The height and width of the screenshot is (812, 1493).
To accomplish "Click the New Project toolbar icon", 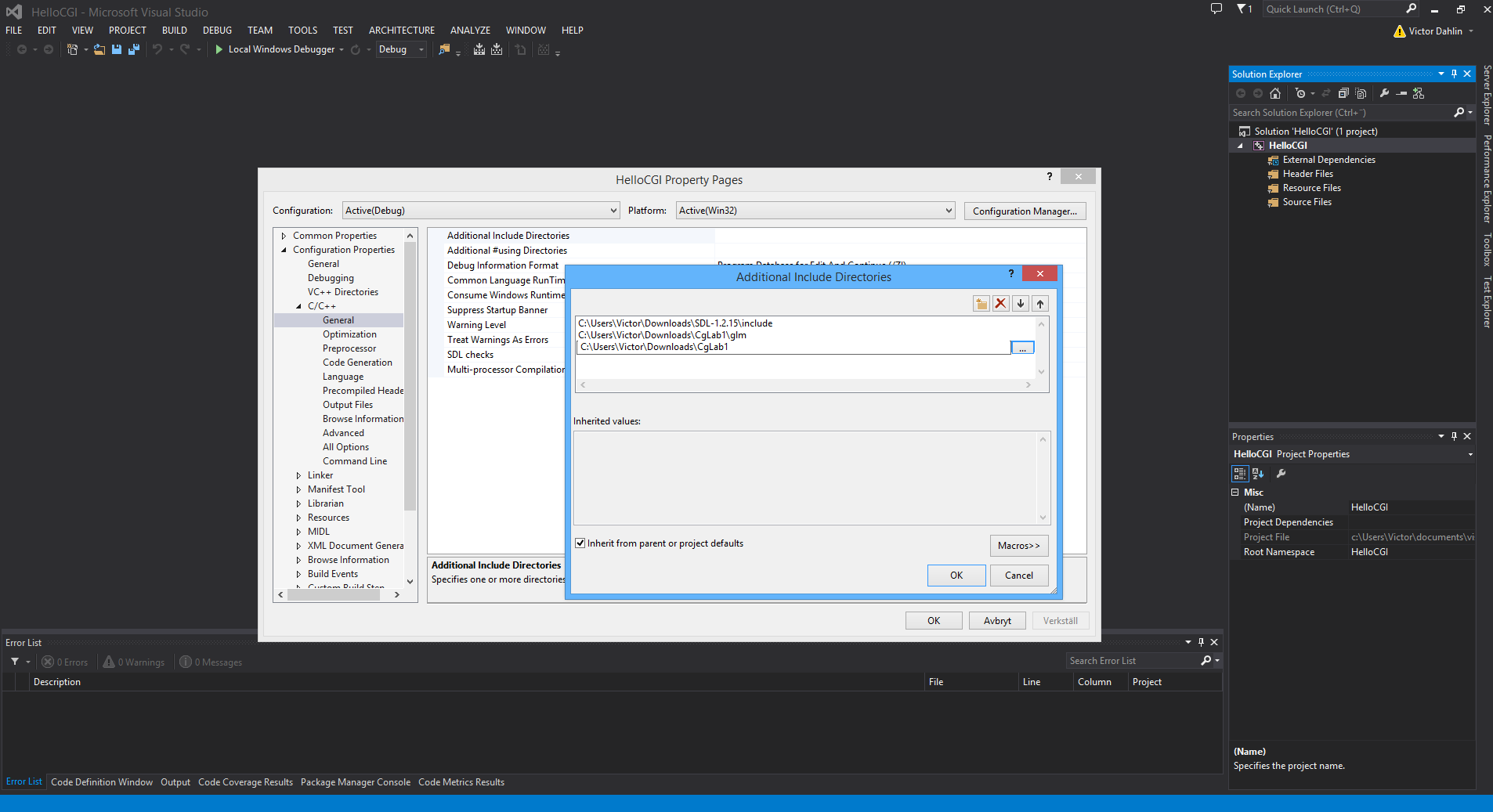I will (x=72, y=49).
